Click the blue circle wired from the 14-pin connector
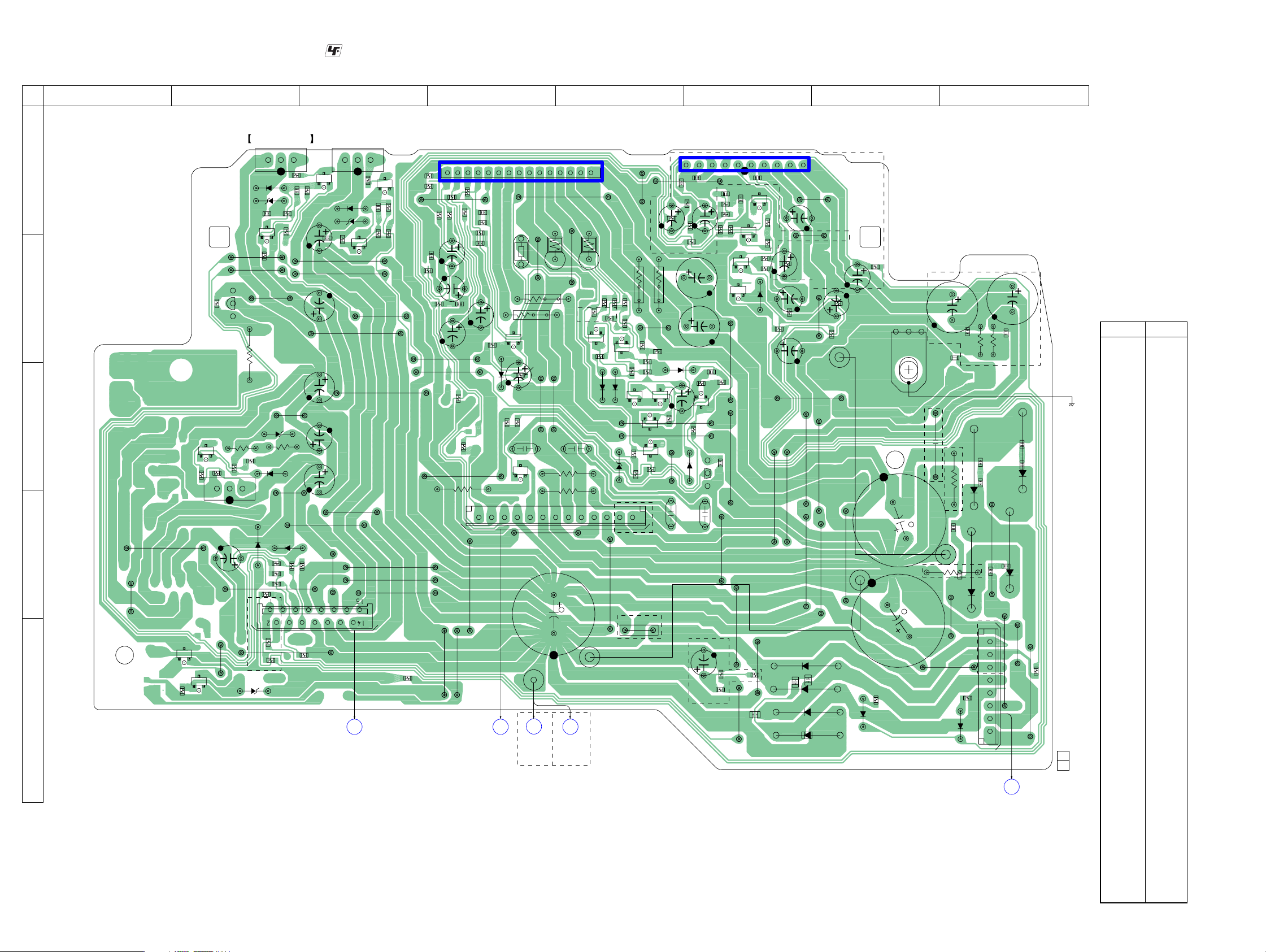This screenshot has width=1266, height=952. (355, 727)
